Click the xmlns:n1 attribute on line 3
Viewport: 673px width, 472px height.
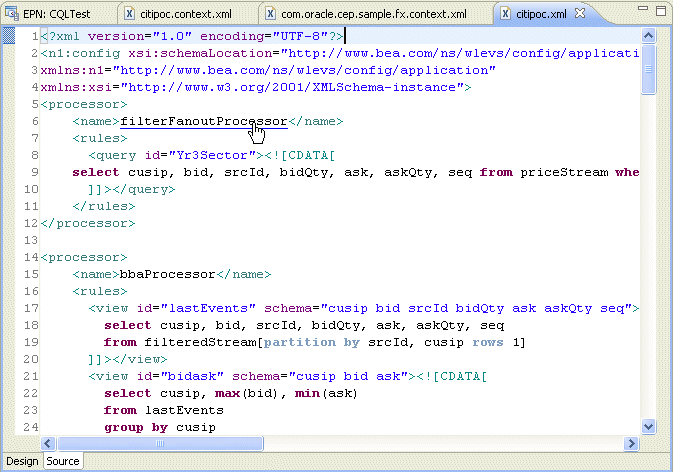coord(268,70)
